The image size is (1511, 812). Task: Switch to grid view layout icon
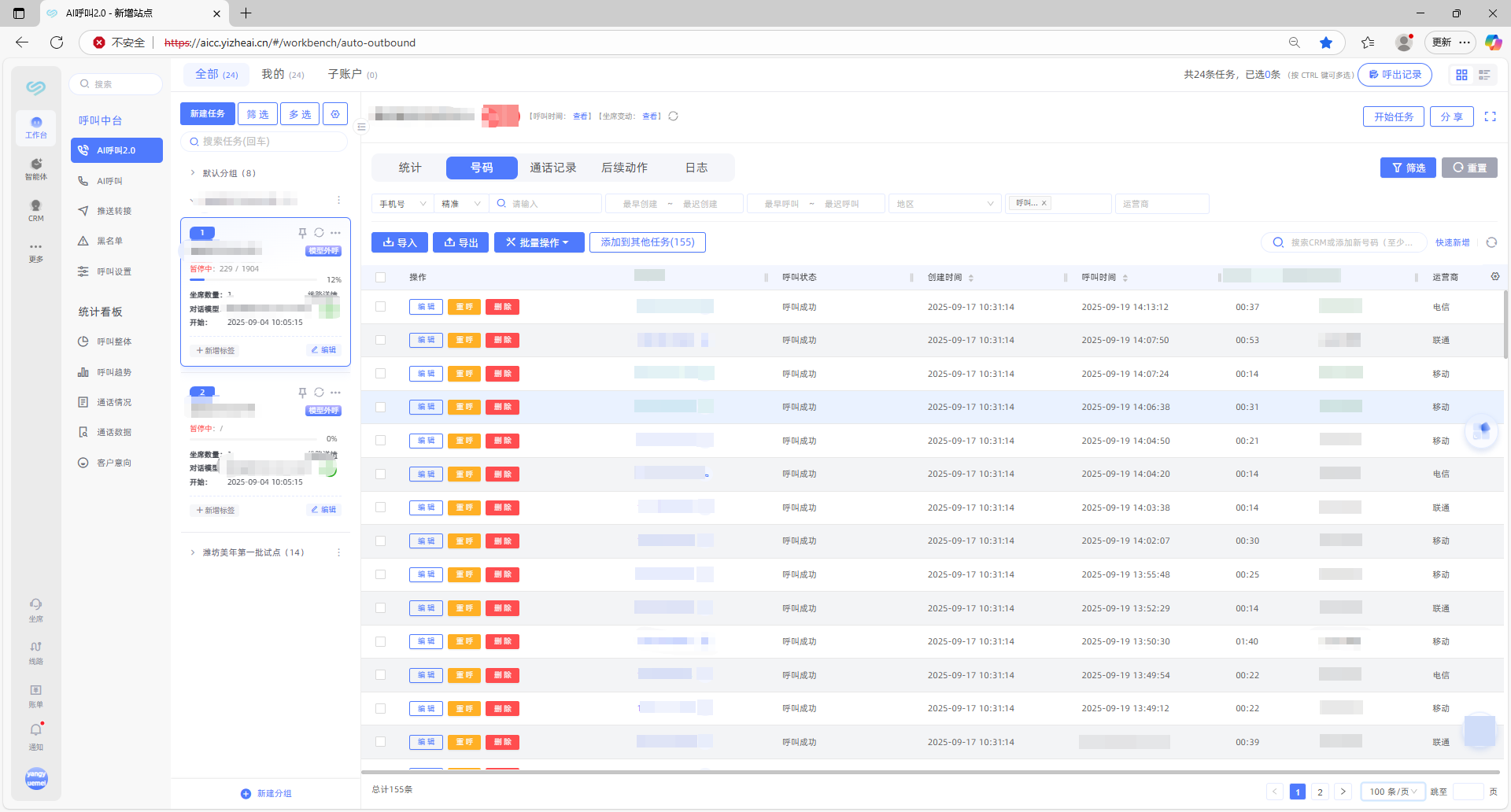pos(1461,75)
